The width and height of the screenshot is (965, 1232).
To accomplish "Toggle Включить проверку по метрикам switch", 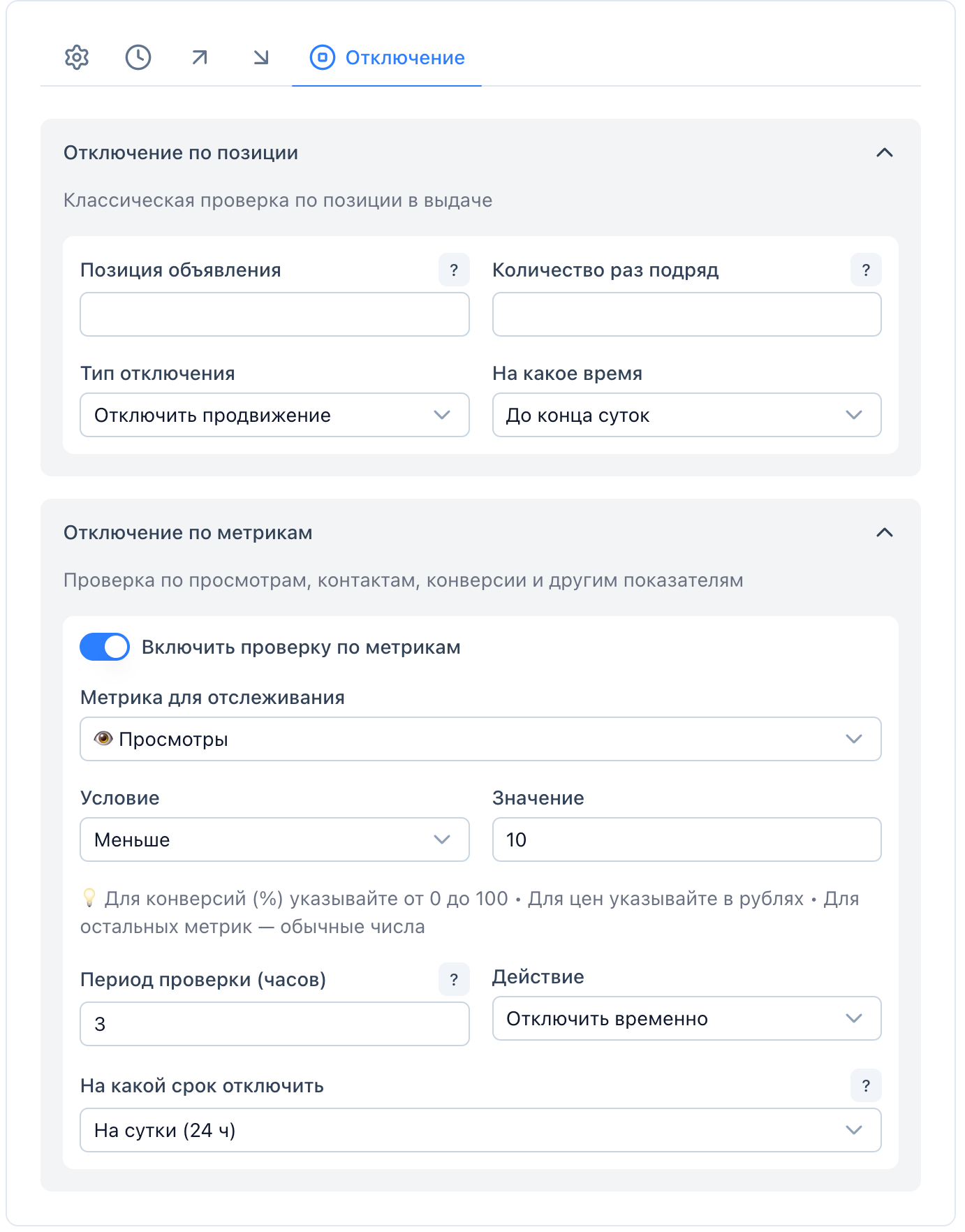I will 105,647.
